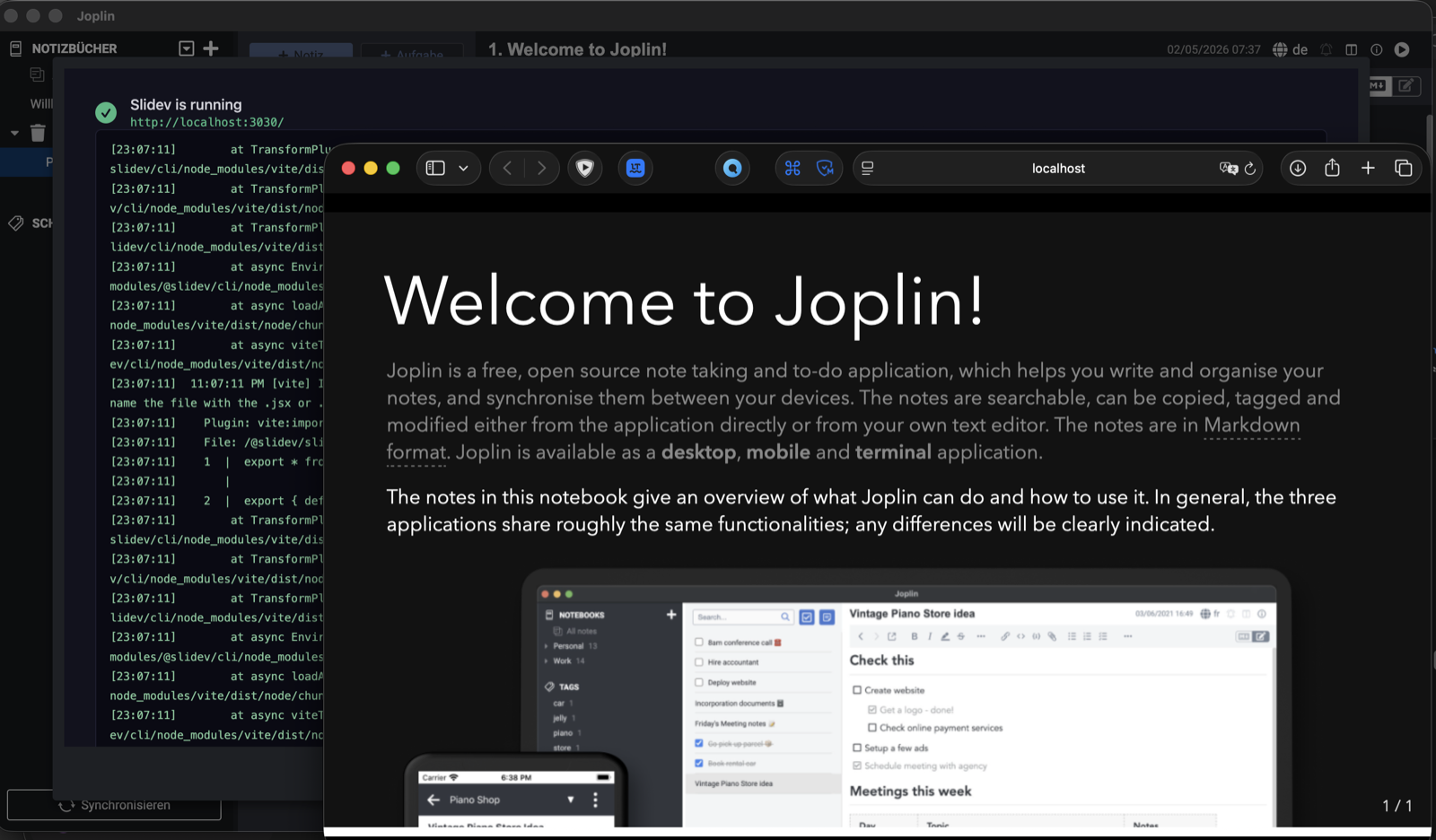Screen dimensions: 1436x840
Task: Show Safari downloads
Action: click(x=1298, y=168)
